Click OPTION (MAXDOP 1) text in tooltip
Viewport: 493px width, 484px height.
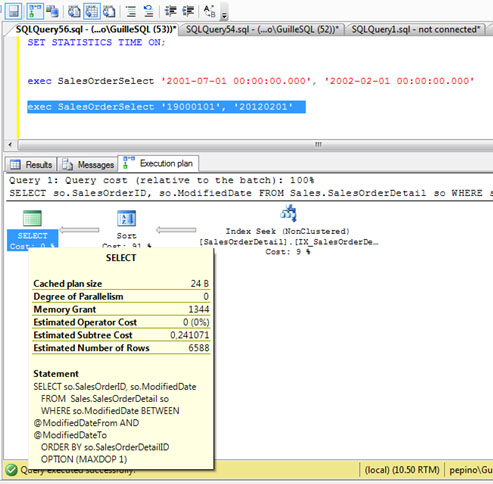(84, 459)
